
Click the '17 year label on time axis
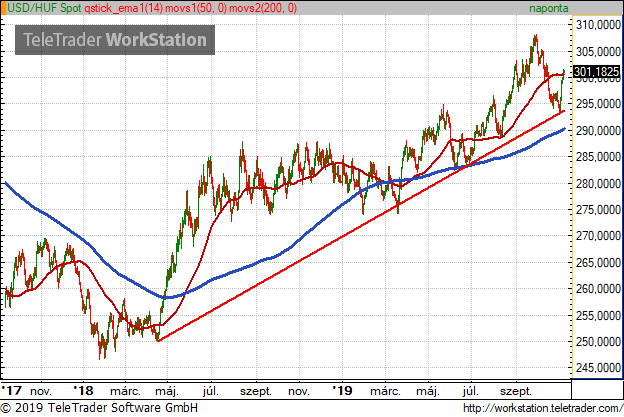11,390
